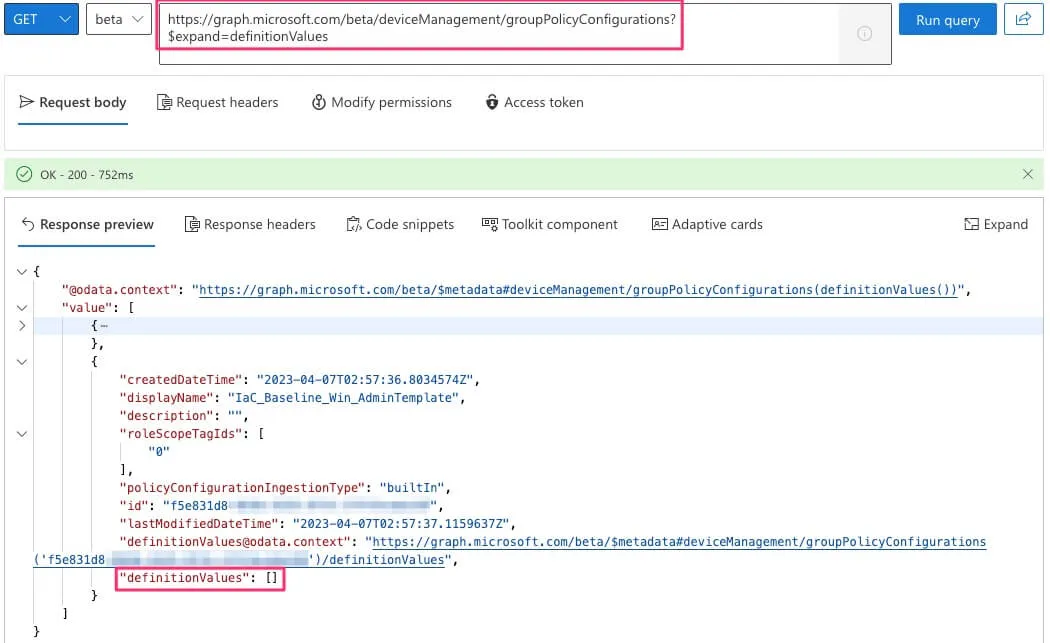Click the "0" role scope tag value
Screen dimensions: 1050x643
[159, 451]
